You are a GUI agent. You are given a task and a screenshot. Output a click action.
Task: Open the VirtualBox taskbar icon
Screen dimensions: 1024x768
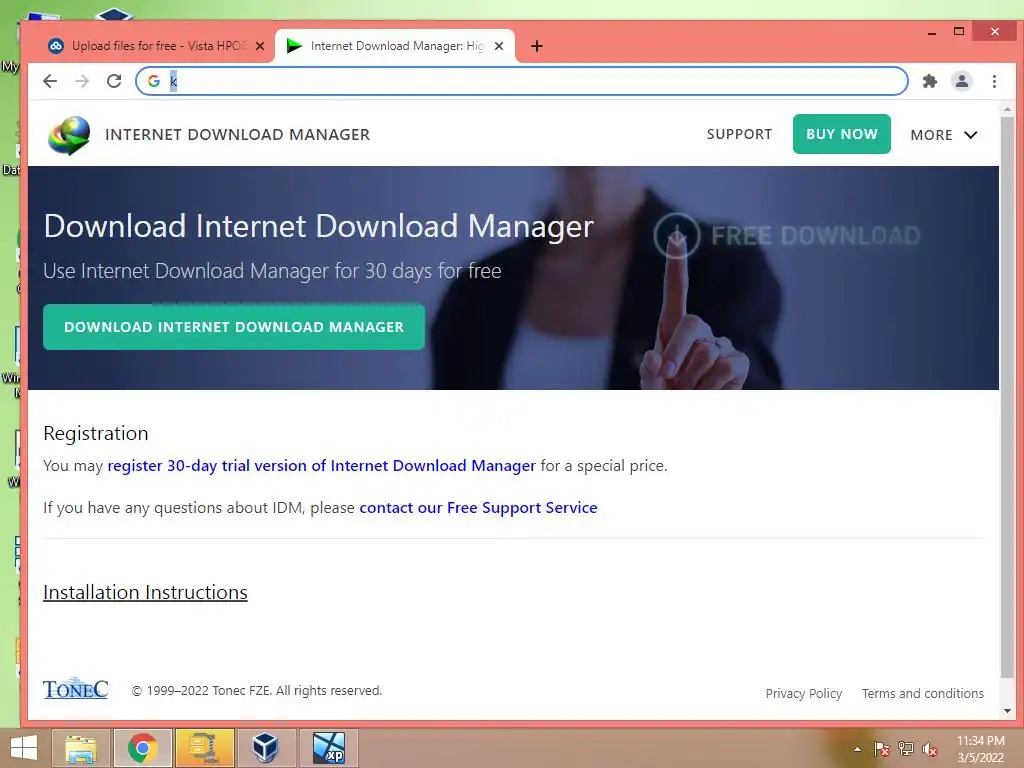pos(265,748)
